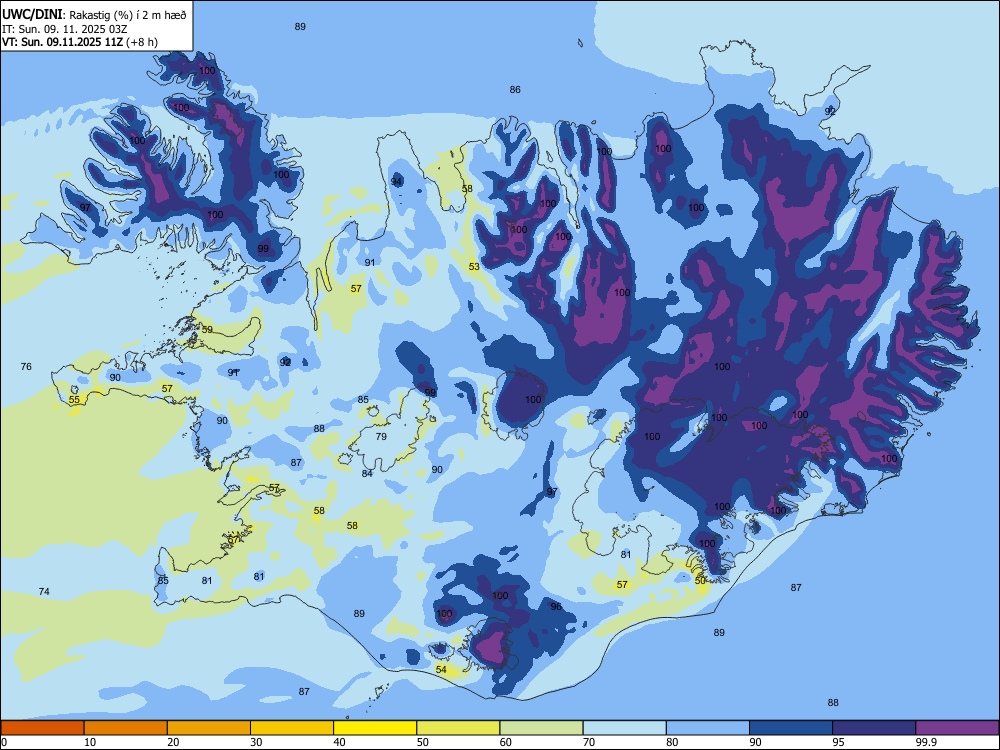The image size is (1000, 750).
Task: Click the pale yellow 50–60 legend swatch
Action: [x=459, y=728]
